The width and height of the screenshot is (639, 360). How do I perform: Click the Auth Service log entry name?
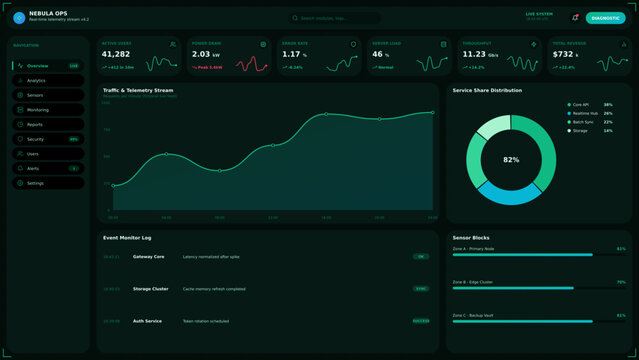coord(147,321)
